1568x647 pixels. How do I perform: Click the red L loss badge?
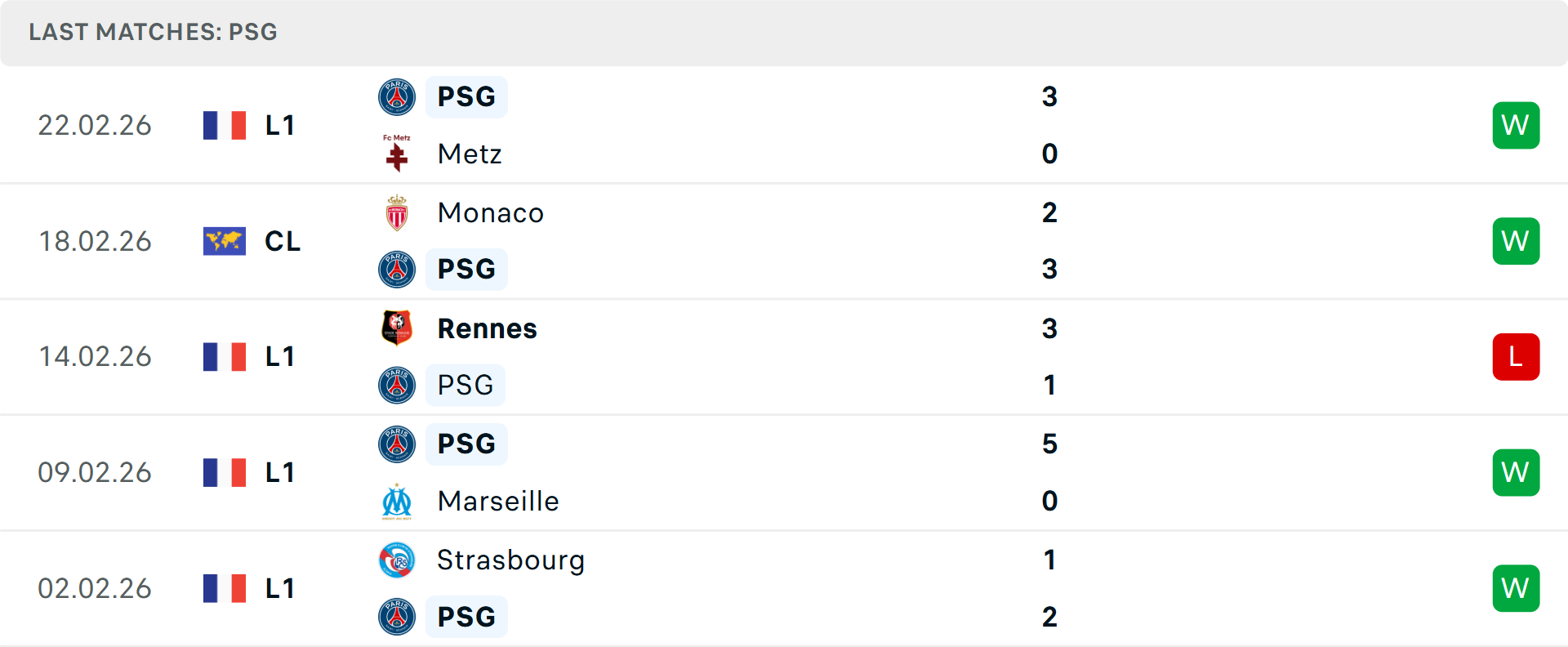pyautogui.click(x=1516, y=357)
